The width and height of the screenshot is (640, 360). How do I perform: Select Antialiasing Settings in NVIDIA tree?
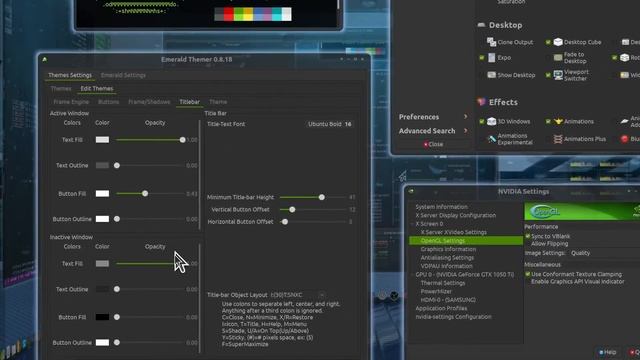pyautogui.click(x=447, y=258)
